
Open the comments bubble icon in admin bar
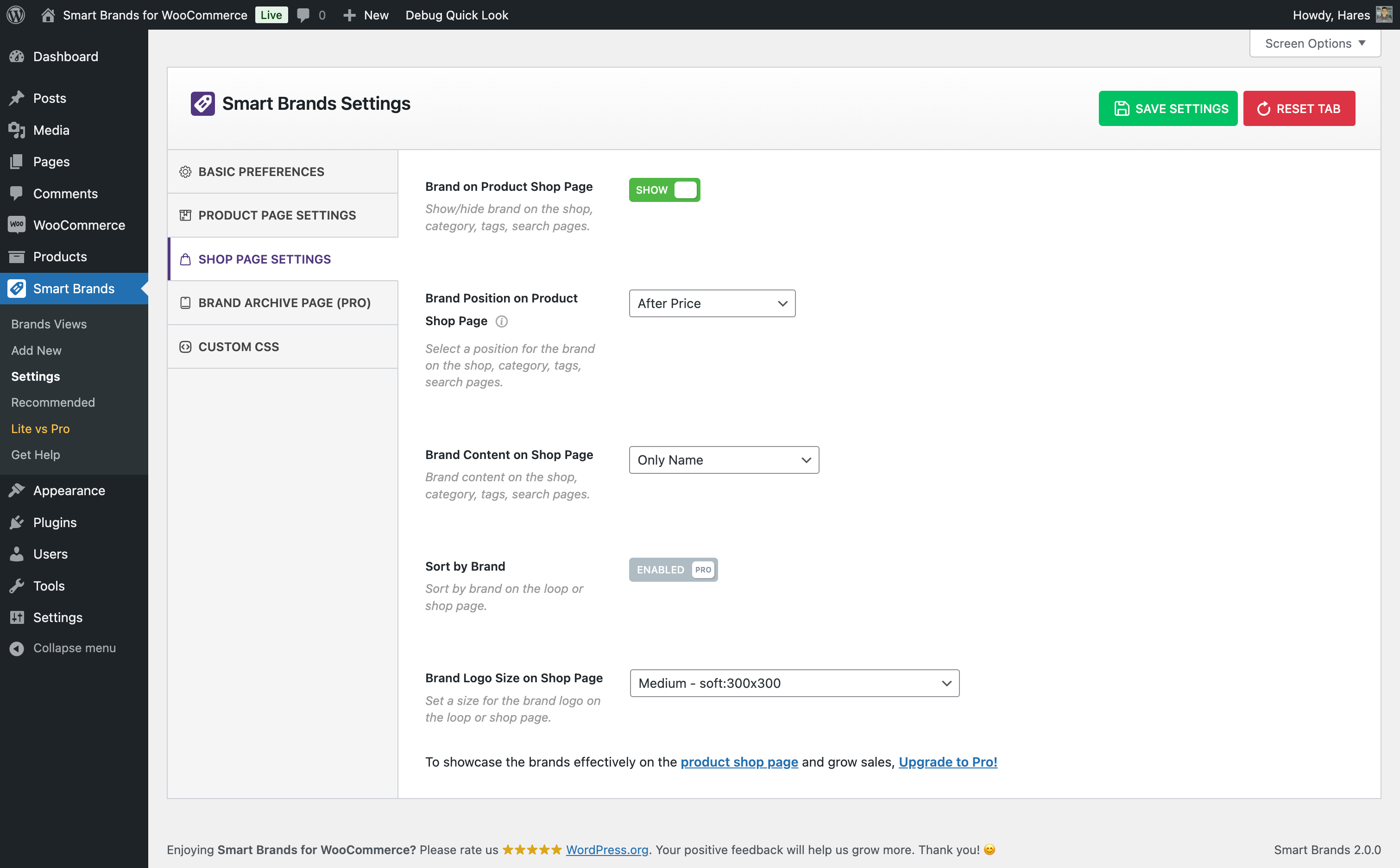303,15
